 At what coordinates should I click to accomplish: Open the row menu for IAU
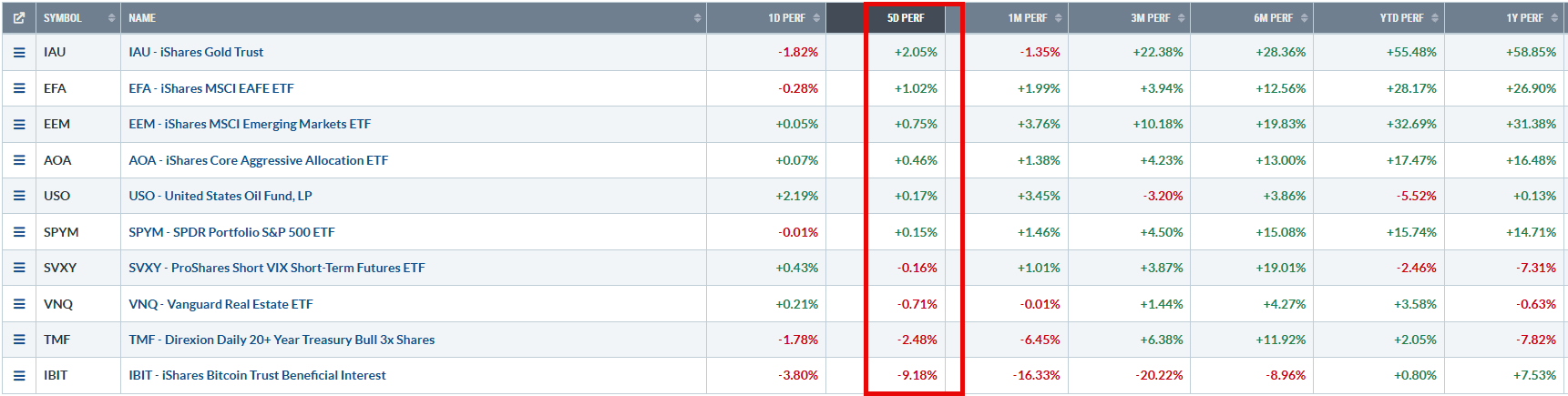click(19, 53)
